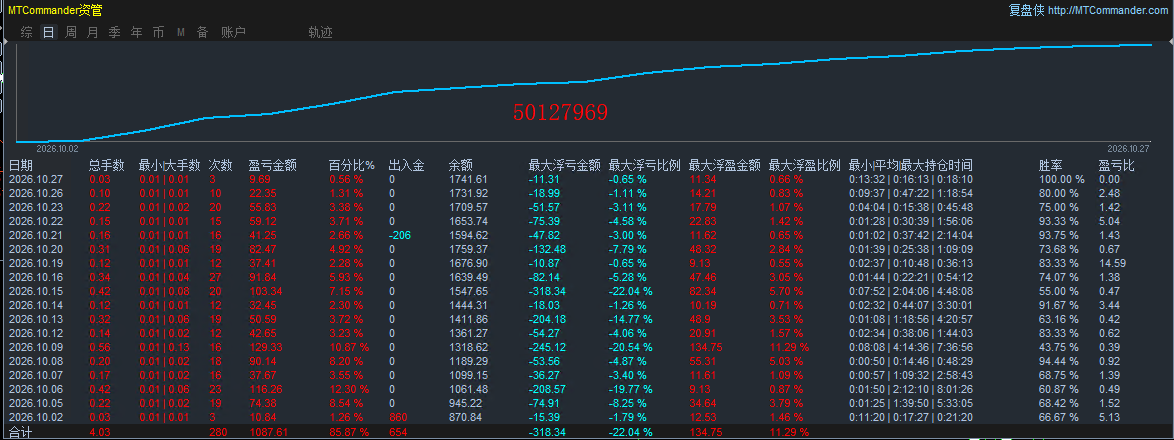The width and height of the screenshot is (1174, 440).
Task: Select the 2026.10.26 date row
Action: pyautogui.click(x=587, y=193)
